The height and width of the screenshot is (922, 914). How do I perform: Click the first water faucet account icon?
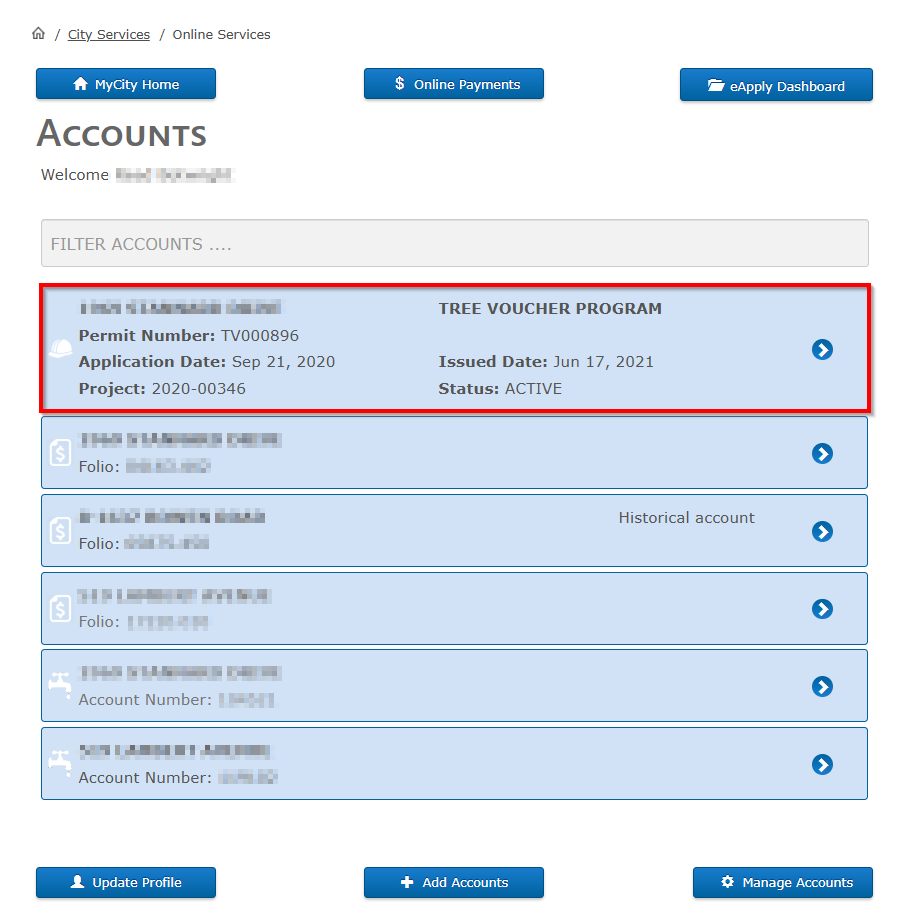point(60,686)
